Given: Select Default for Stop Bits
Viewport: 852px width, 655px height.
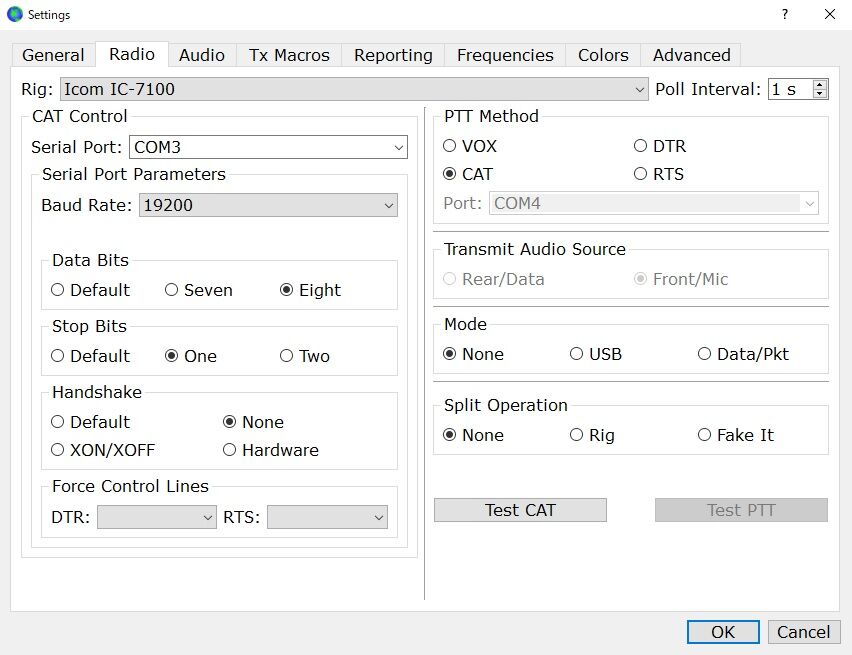Looking at the screenshot, I should click(x=90, y=355).
